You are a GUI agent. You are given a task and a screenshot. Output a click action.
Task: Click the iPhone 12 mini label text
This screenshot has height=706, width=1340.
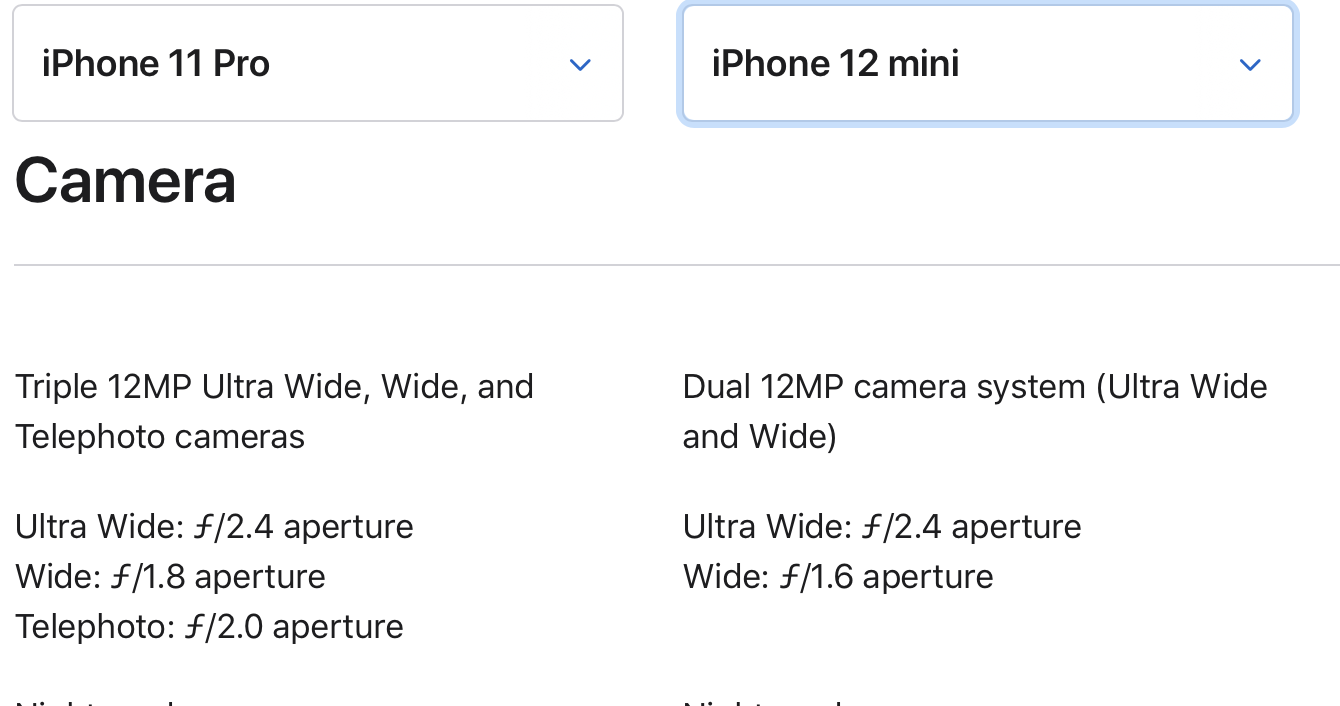(x=835, y=64)
